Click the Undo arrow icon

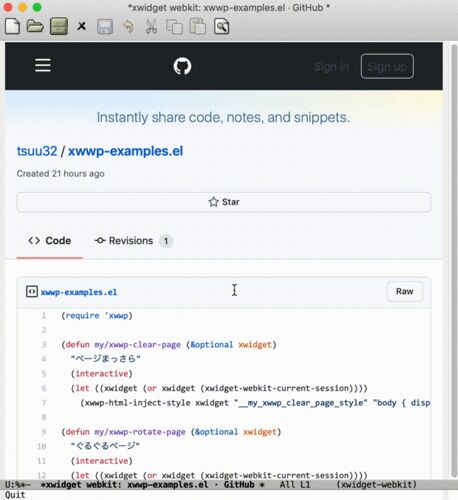click(128, 26)
